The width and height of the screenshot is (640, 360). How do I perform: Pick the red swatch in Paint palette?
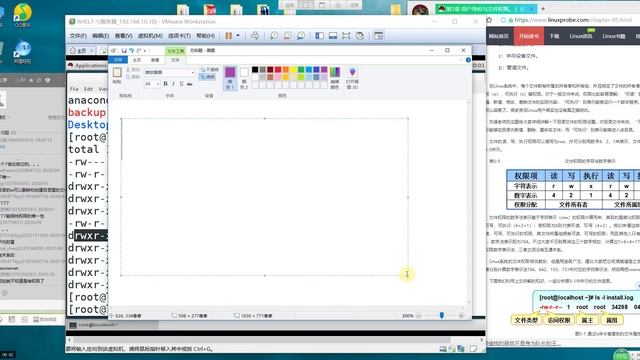coord(278,70)
